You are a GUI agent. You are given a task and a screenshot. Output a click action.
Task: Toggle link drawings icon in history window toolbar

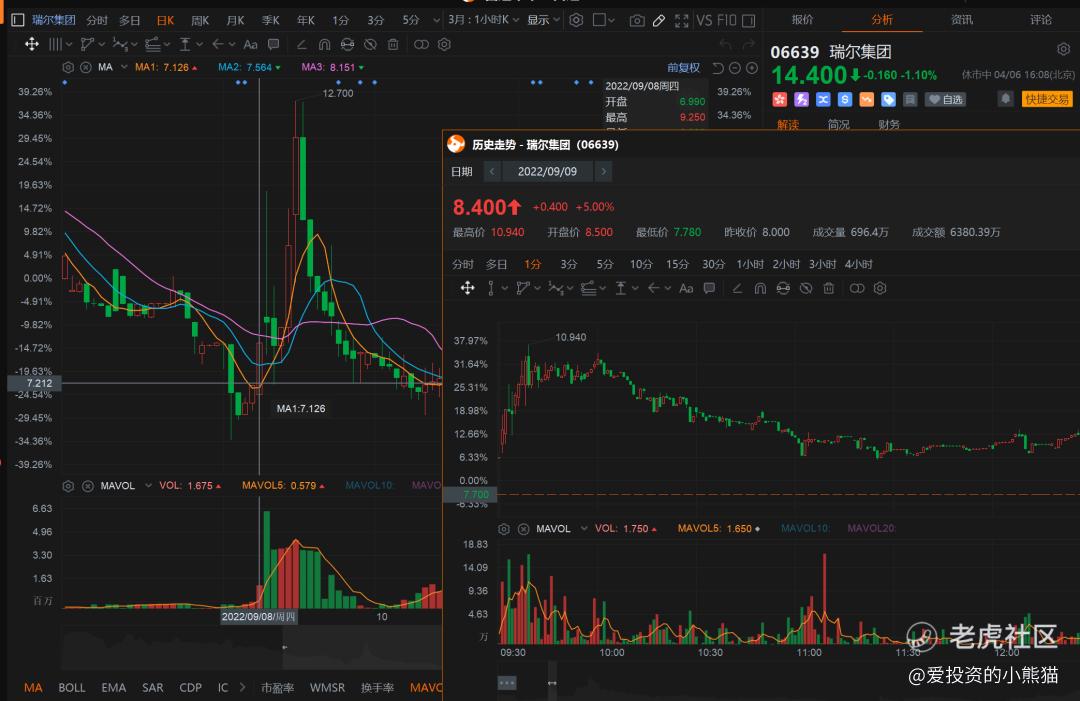click(x=857, y=289)
